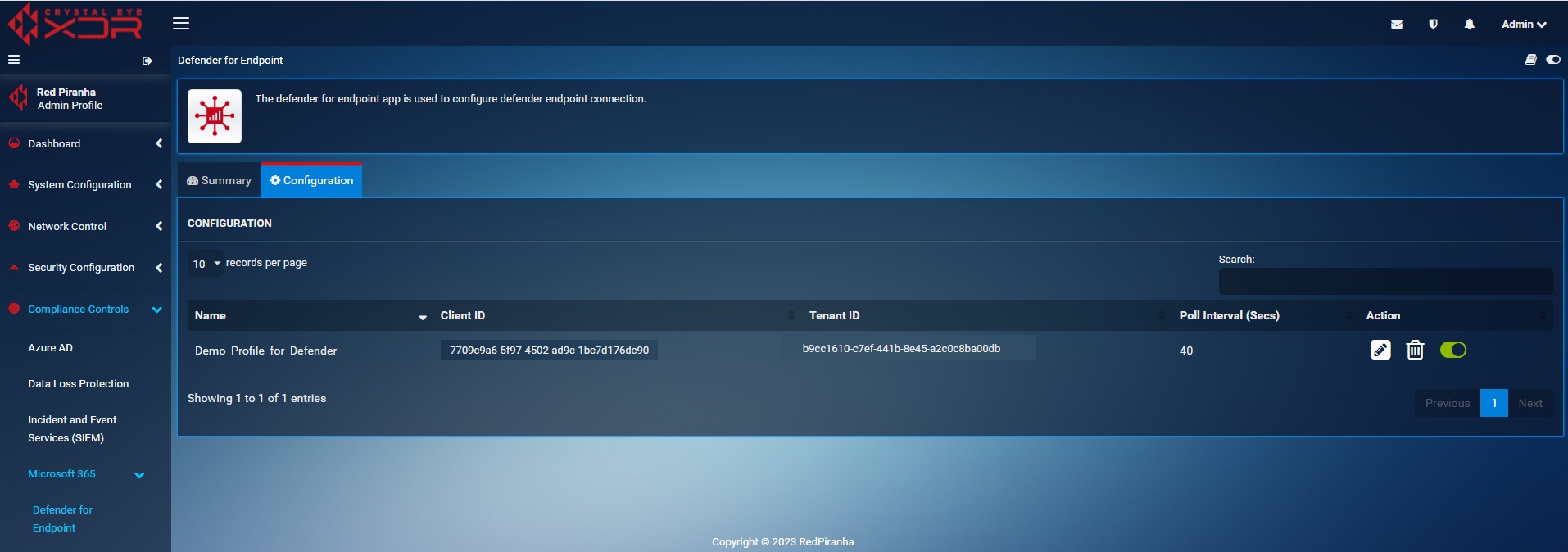Click the Network Control sidebar icon

coord(14,226)
